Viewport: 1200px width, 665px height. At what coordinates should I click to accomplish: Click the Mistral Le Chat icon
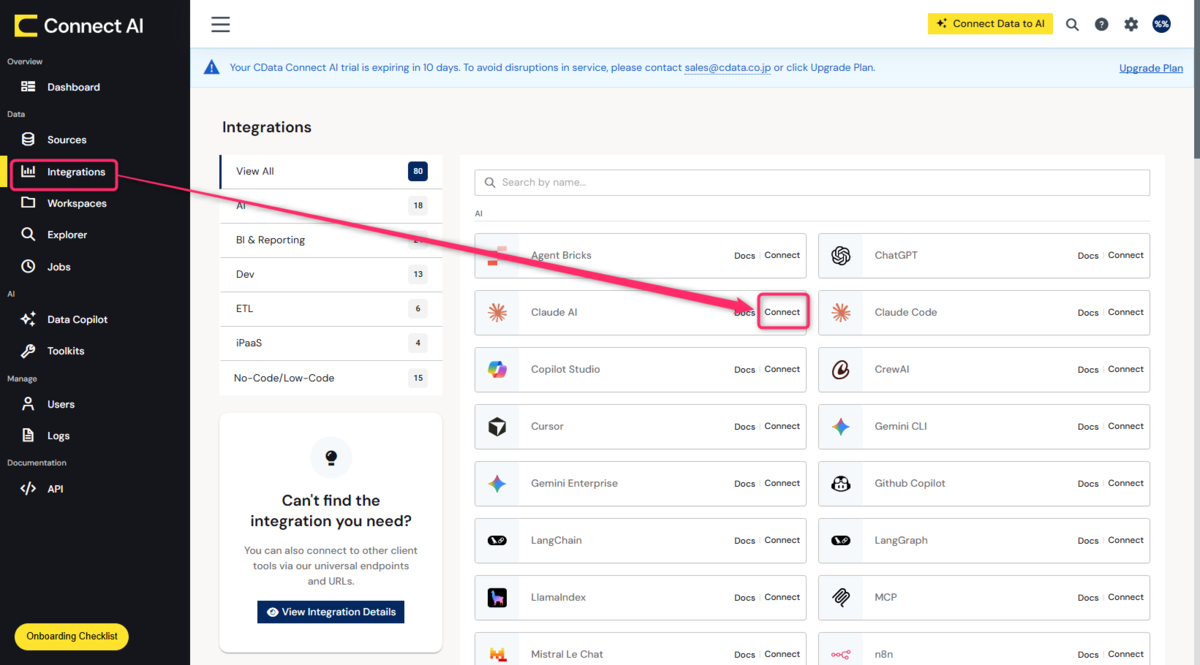(497, 655)
